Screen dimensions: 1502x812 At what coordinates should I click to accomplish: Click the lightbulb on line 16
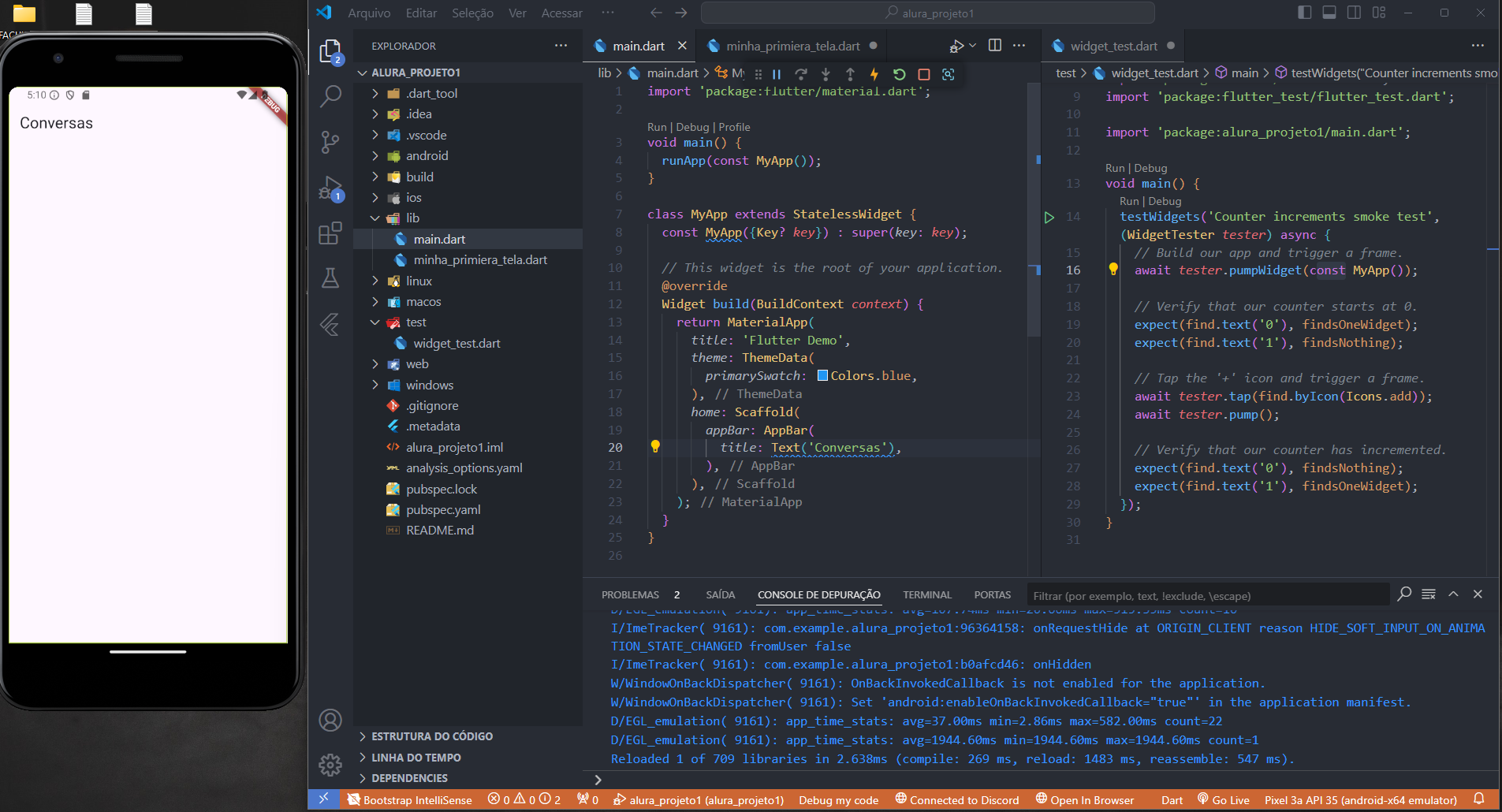(1113, 270)
